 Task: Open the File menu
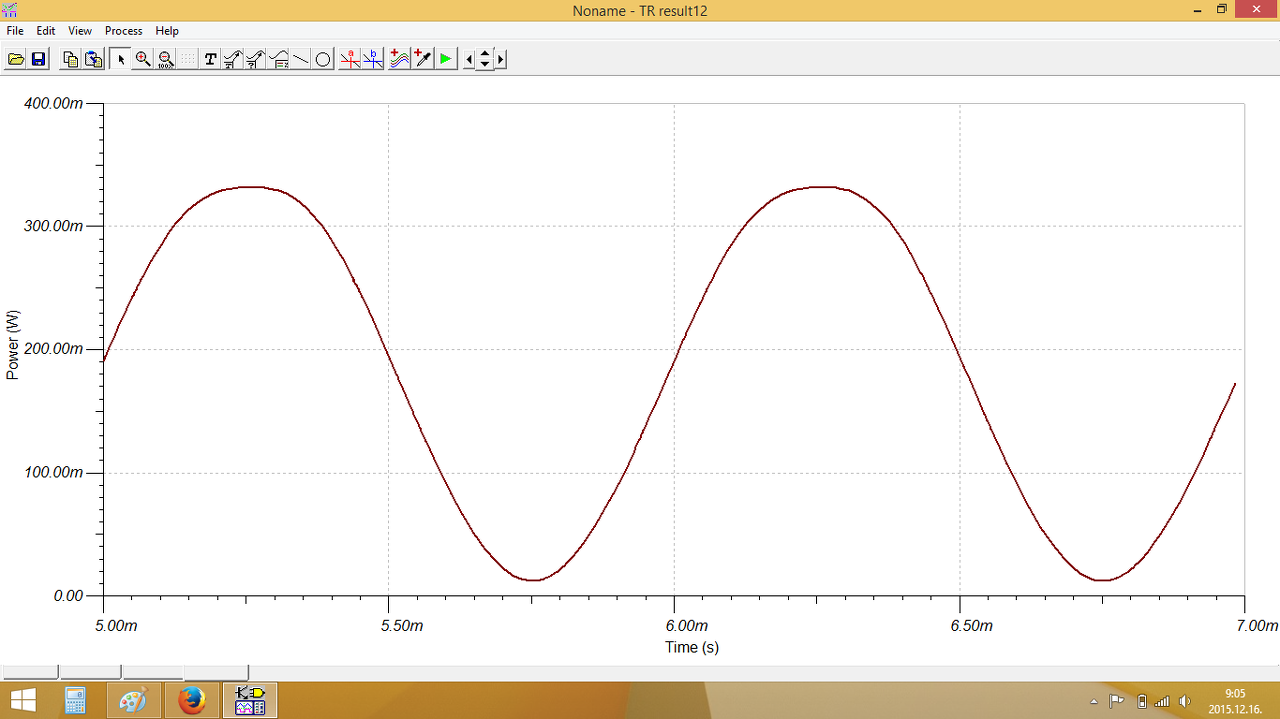[x=15, y=31]
